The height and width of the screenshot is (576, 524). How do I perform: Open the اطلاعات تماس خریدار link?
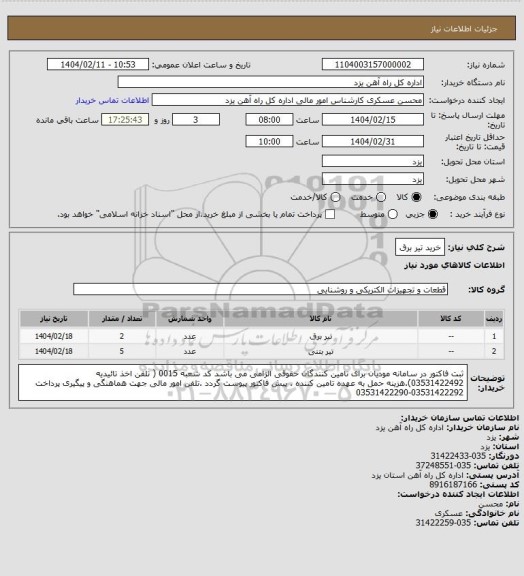click(x=112, y=100)
